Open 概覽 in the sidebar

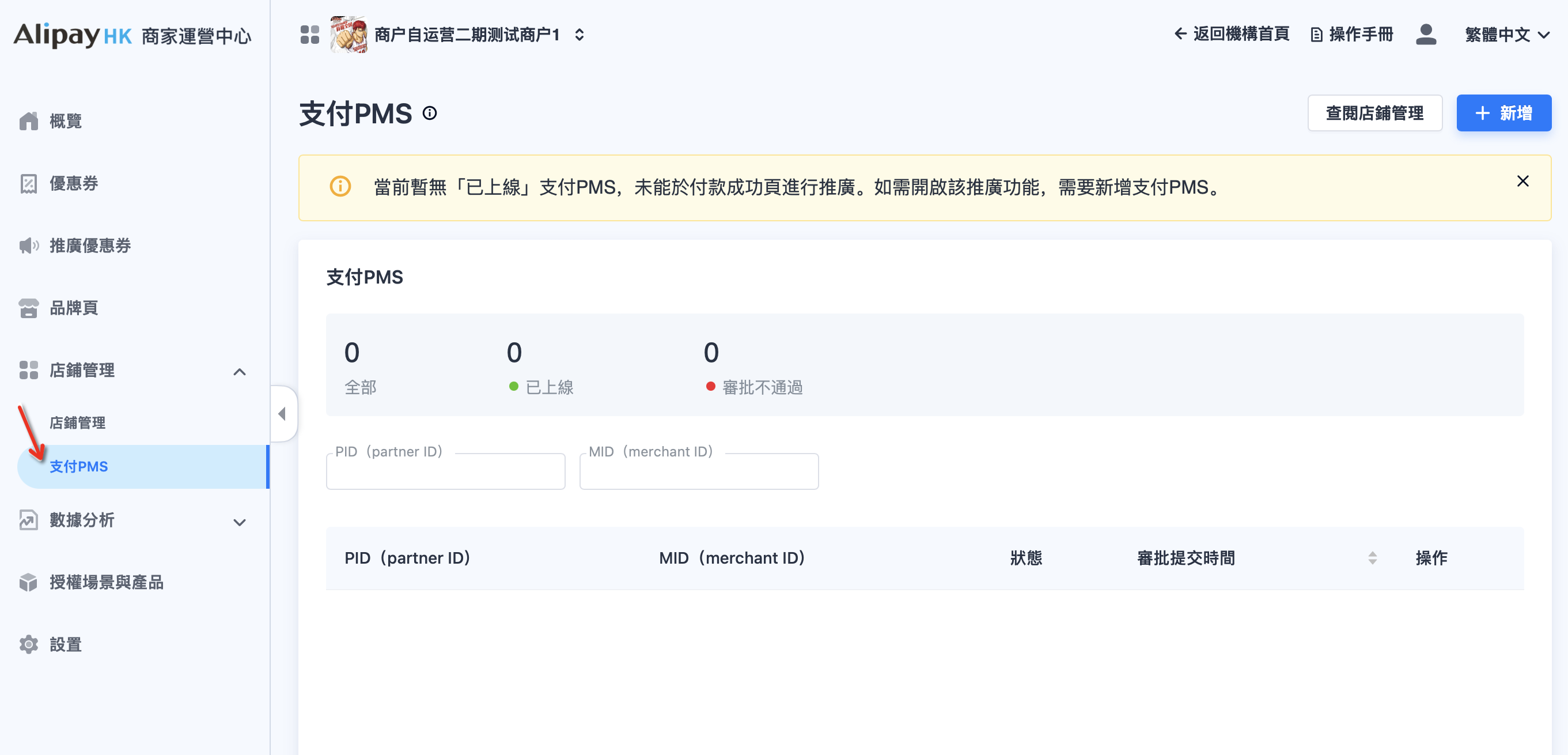(66, 121)
